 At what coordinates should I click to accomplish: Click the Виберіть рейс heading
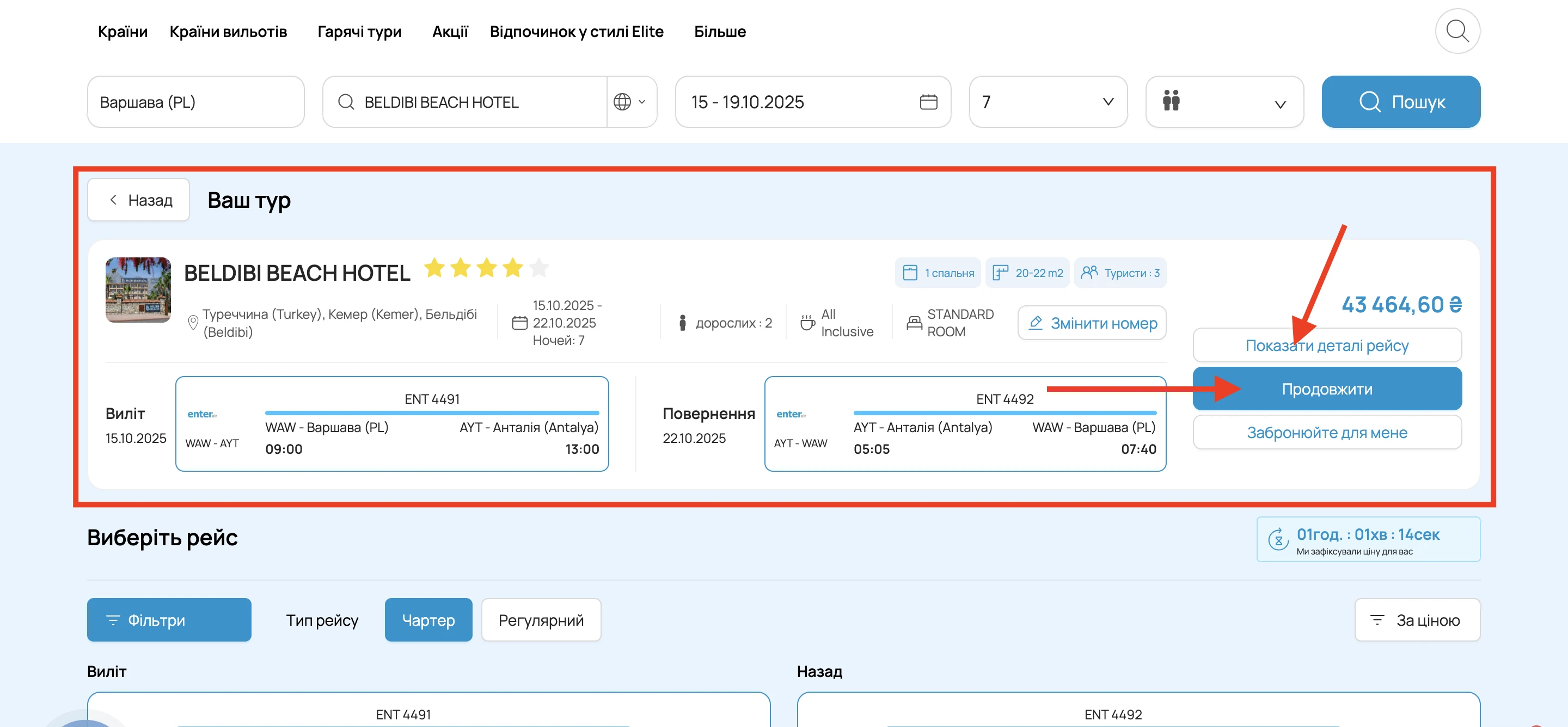coord(163,538)
